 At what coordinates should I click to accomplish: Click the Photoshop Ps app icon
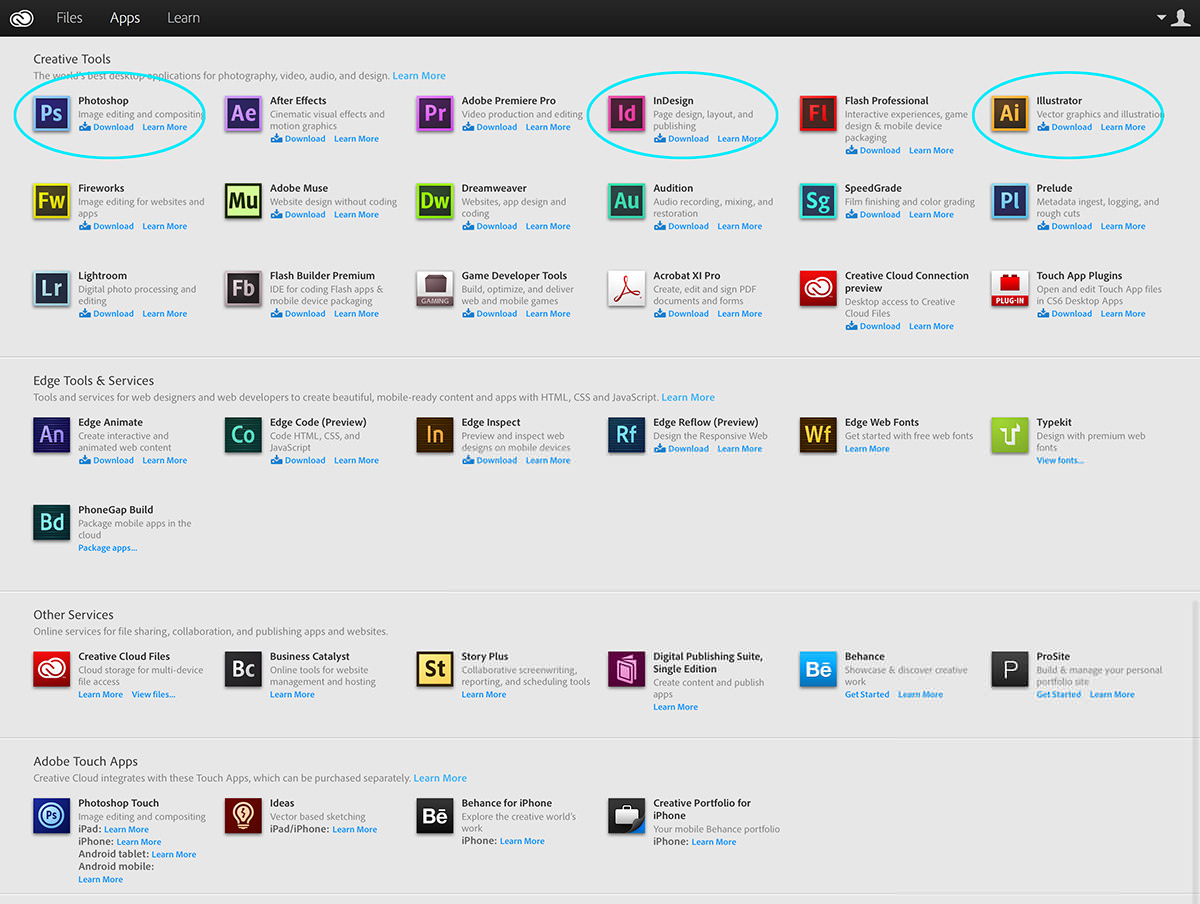coord(52,113)
